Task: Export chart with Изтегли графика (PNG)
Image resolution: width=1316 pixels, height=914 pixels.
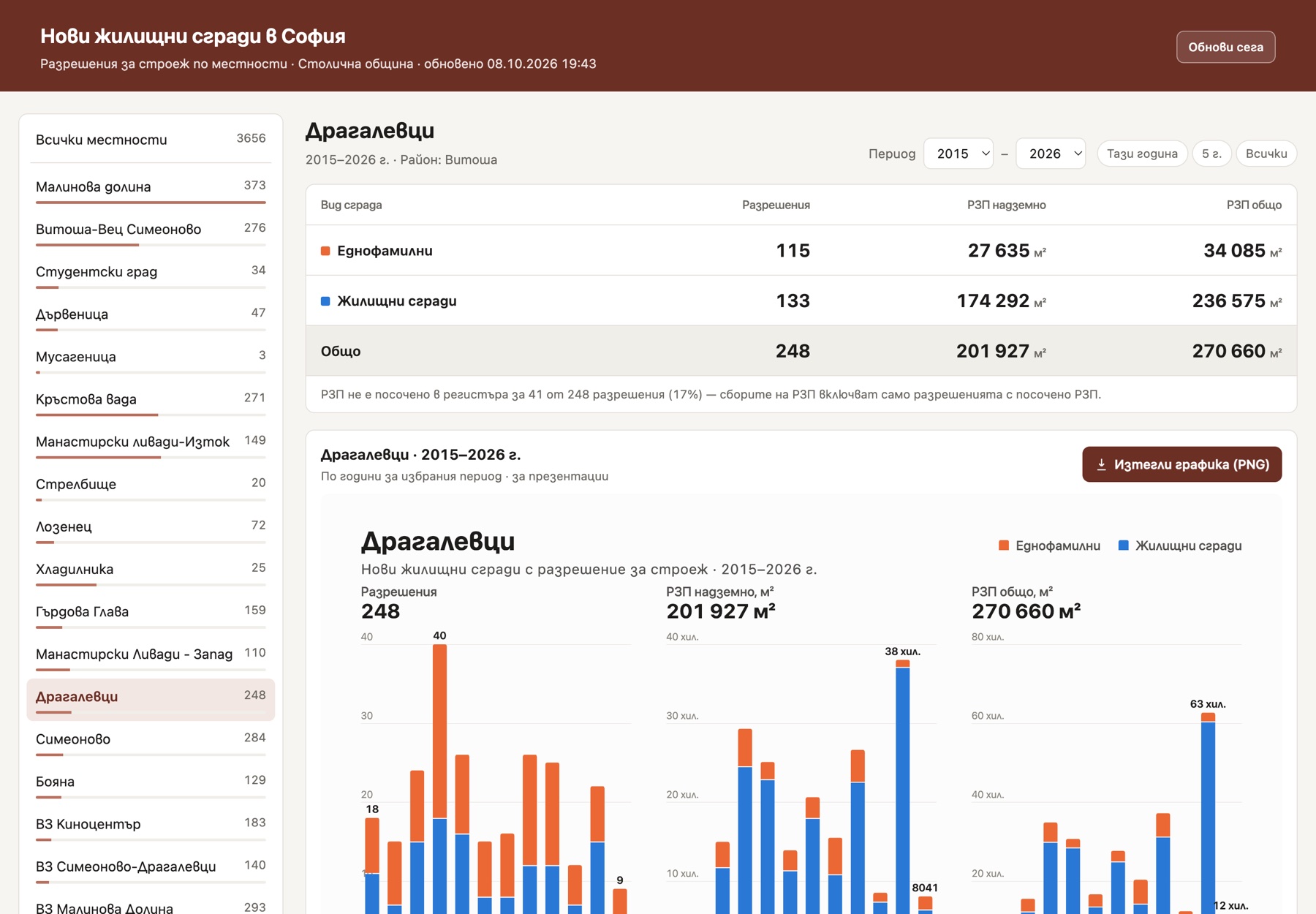Action: click(1181, 464)
